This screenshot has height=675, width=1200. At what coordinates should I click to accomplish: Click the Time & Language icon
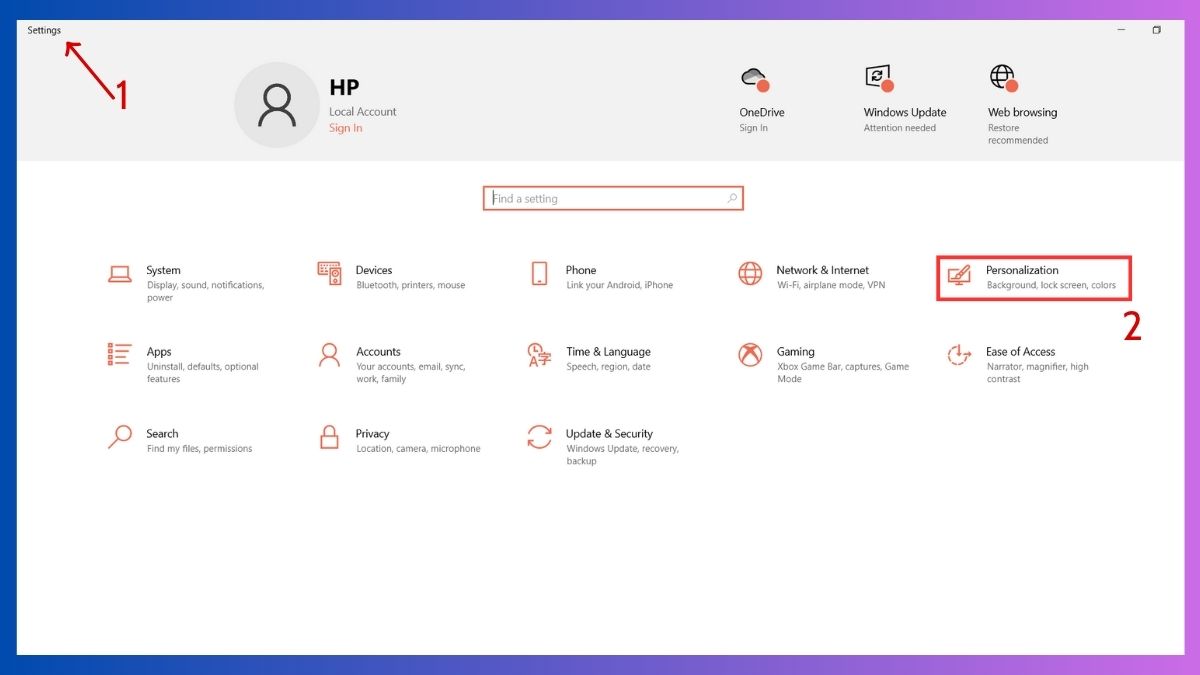(540, 355)
